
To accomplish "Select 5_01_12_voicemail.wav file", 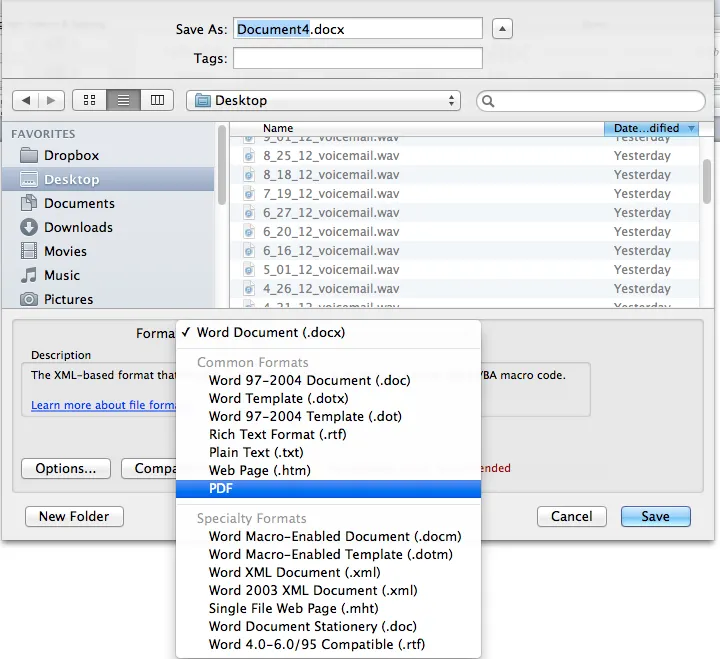I will 465,270.
